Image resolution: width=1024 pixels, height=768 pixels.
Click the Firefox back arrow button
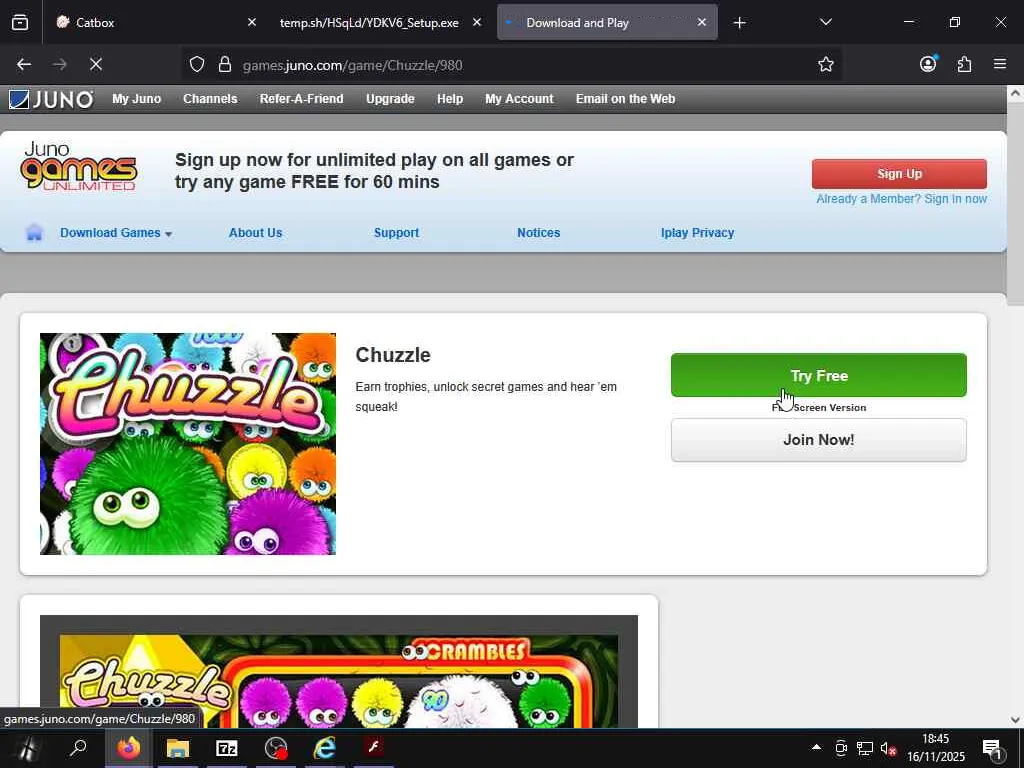tap(24, 64)
